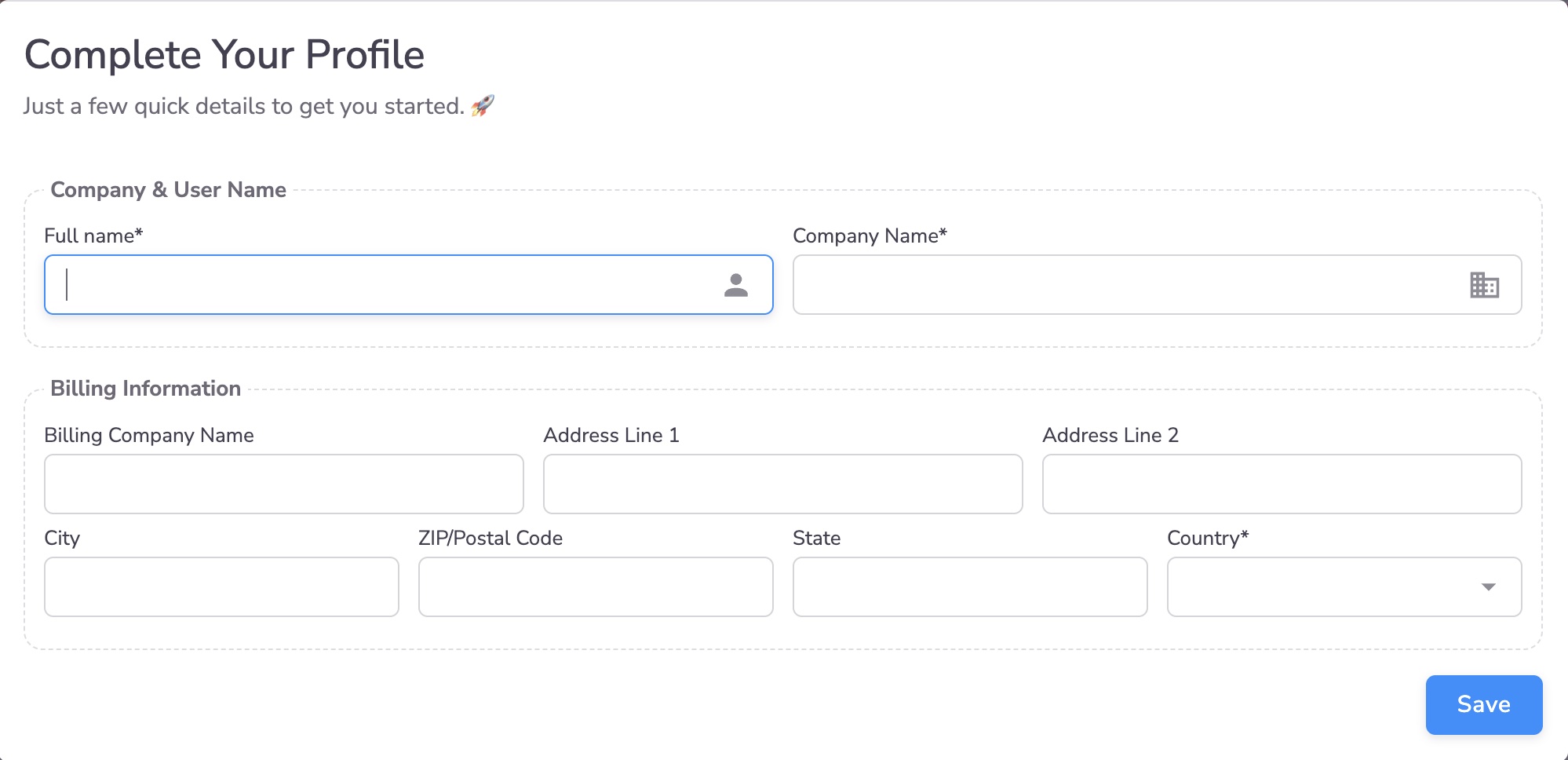Click the "Company Name*" label text
This screenshot has width=1568, height=760.
[x=870, y=236]
